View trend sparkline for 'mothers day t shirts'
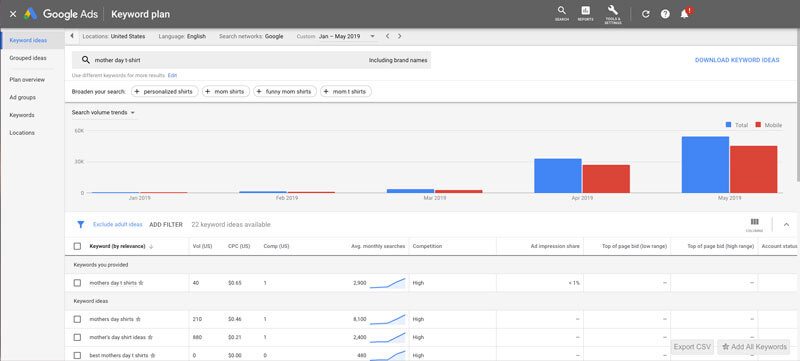The height and width of the screenshot is (361, 800). tap(387, 283)
